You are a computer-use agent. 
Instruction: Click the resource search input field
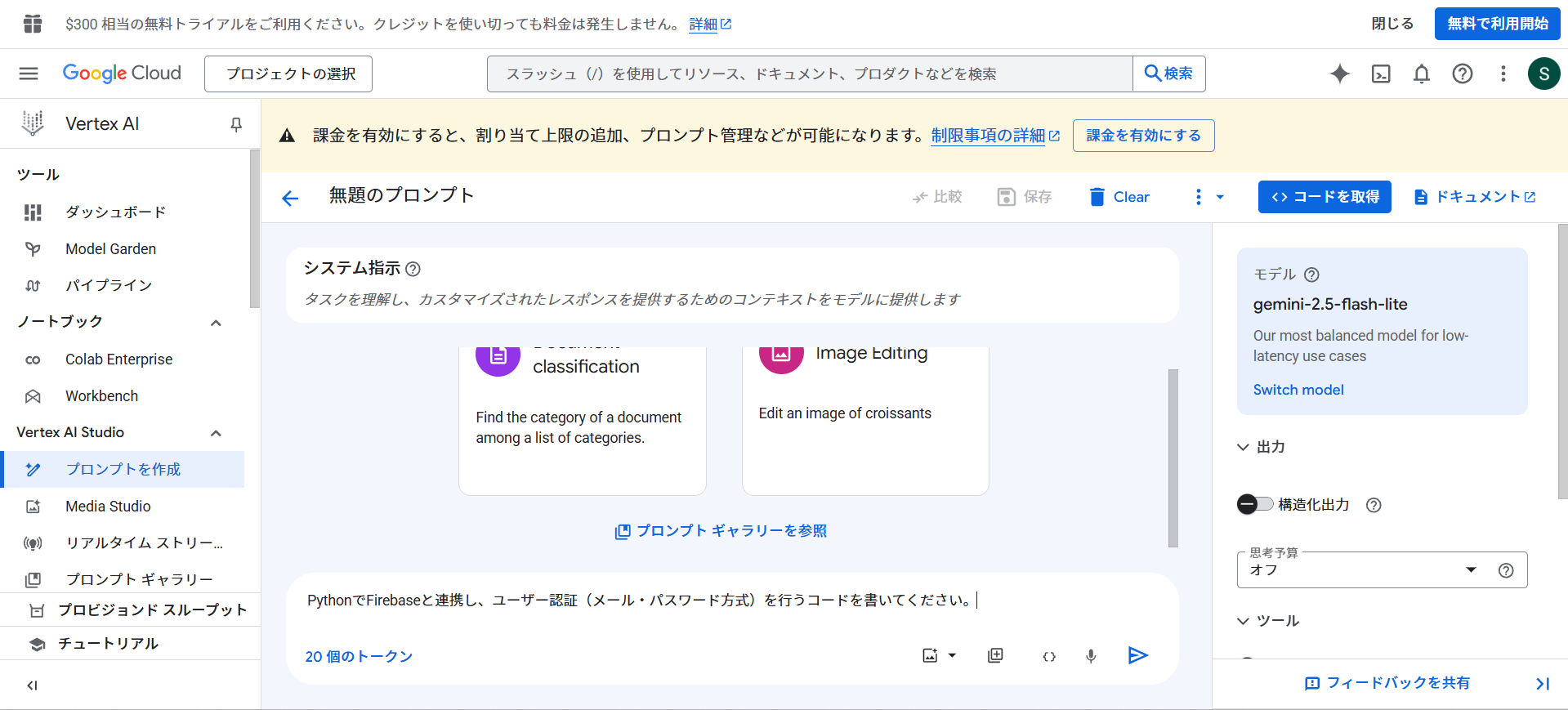click(x=810, y=74)
